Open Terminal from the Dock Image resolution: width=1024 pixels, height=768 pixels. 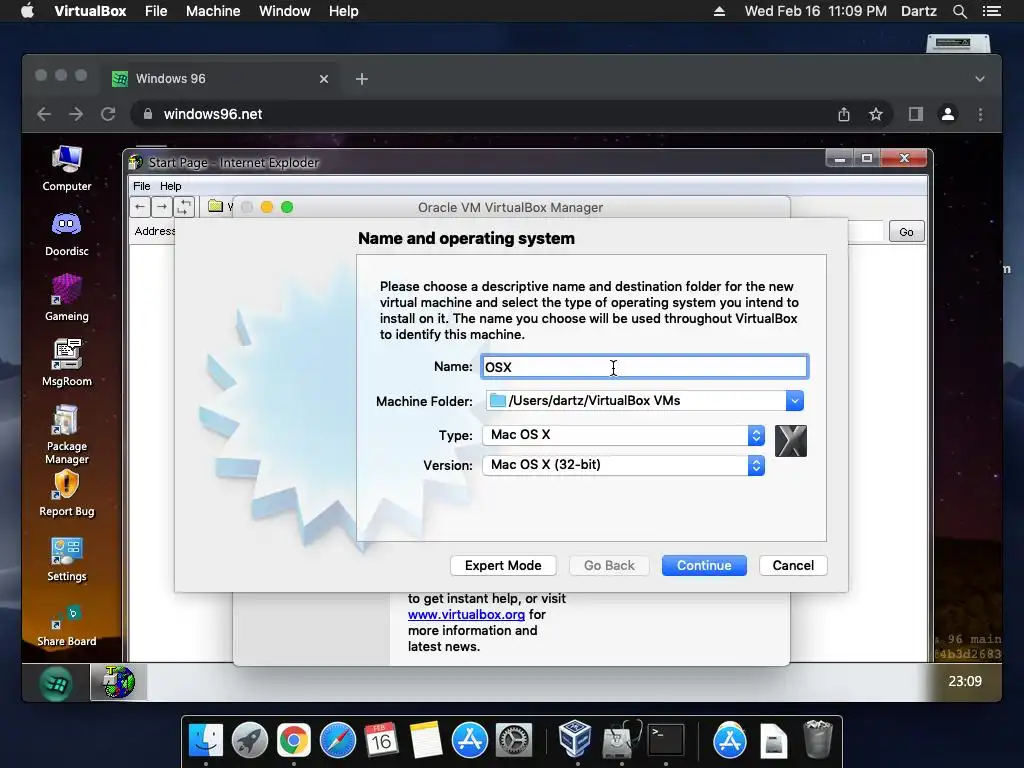(665, 741)
